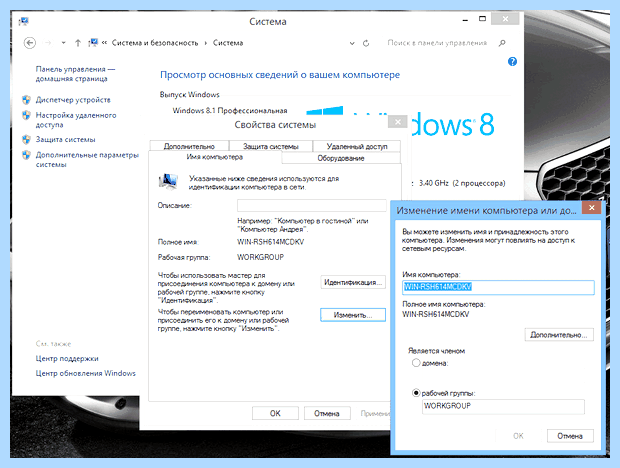The image size is (620, 468).
Task: Click the Дополнительно... button in rename dialog
Action: click(x=559, y=335)
